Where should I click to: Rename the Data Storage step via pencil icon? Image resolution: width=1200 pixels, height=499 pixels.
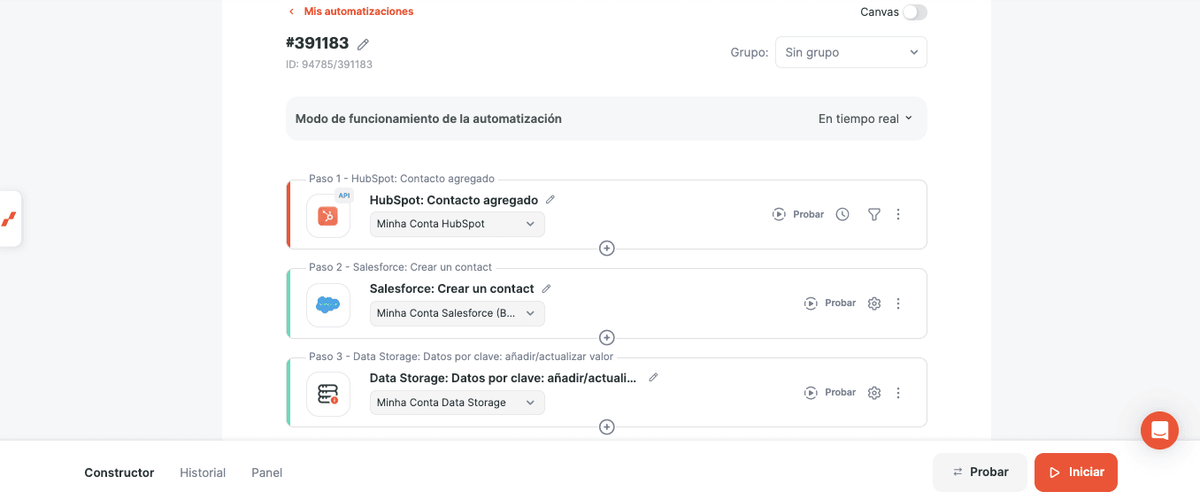[x=653, y=377]
